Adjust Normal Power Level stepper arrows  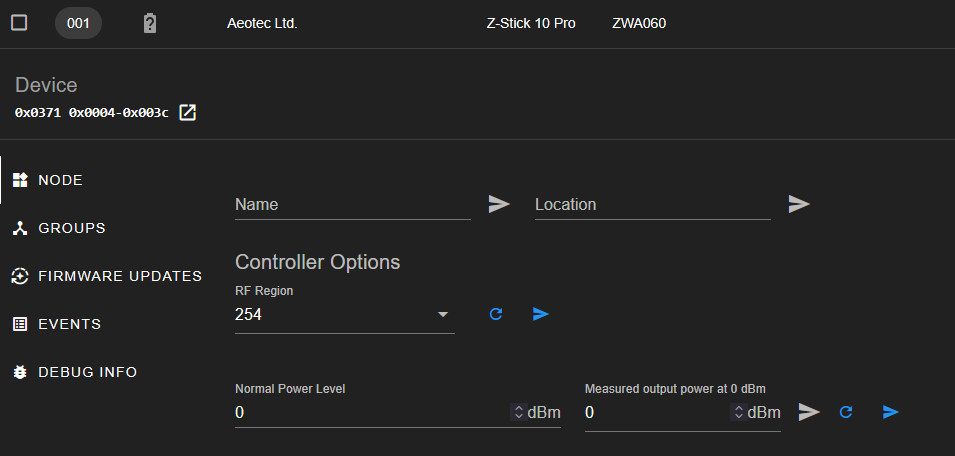(518, 413)
